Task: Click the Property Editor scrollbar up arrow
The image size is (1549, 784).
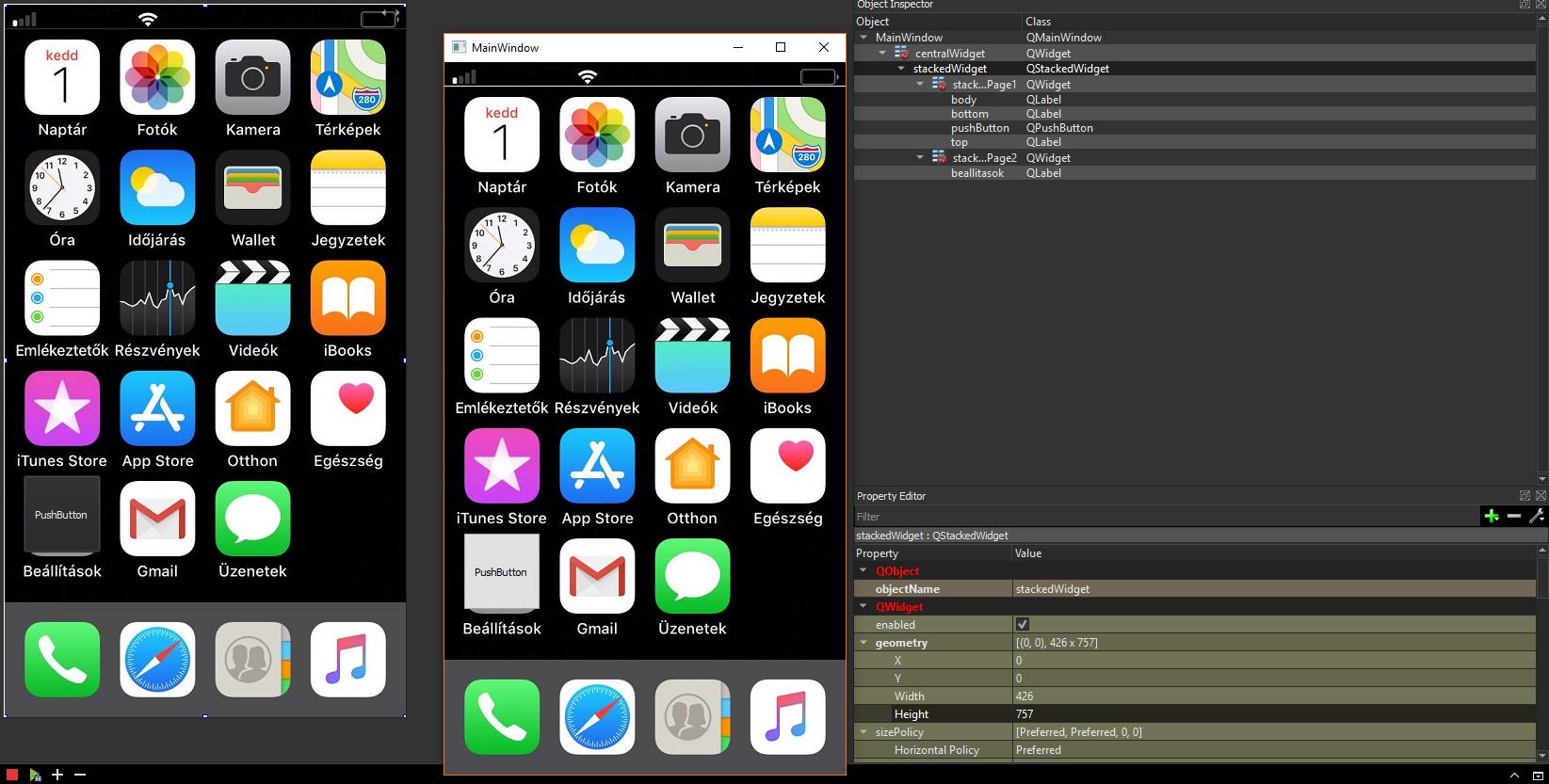Action: click(1542, 551)
